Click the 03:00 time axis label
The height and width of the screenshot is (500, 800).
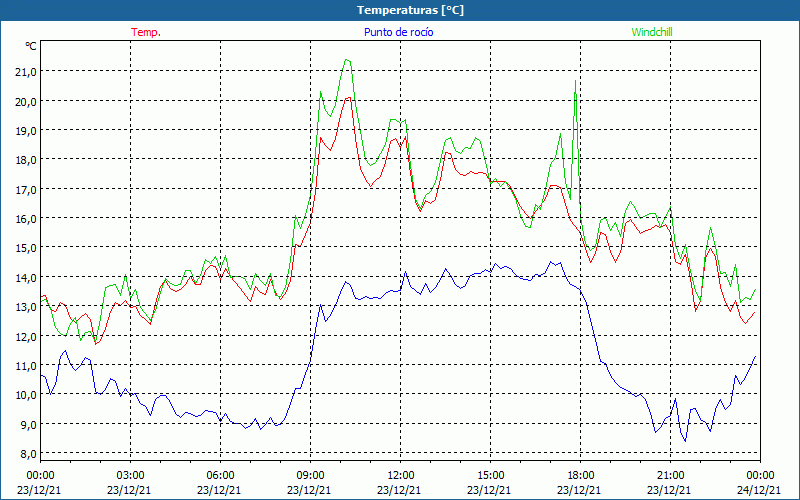click(x=130, y=476)
